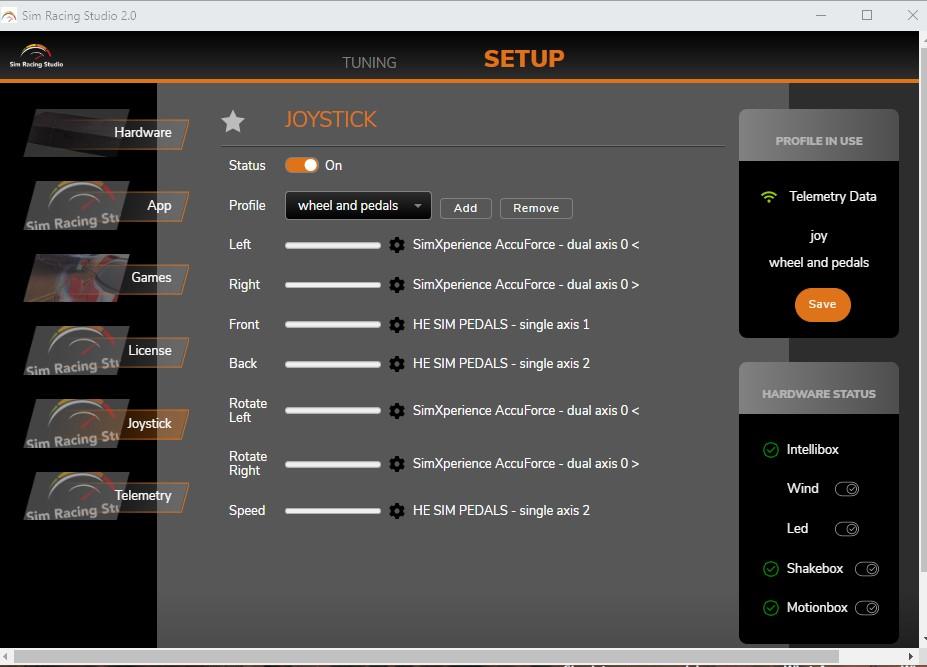
Task: Open settings gear for Rotate Left axis
Action: coord(396,410)
